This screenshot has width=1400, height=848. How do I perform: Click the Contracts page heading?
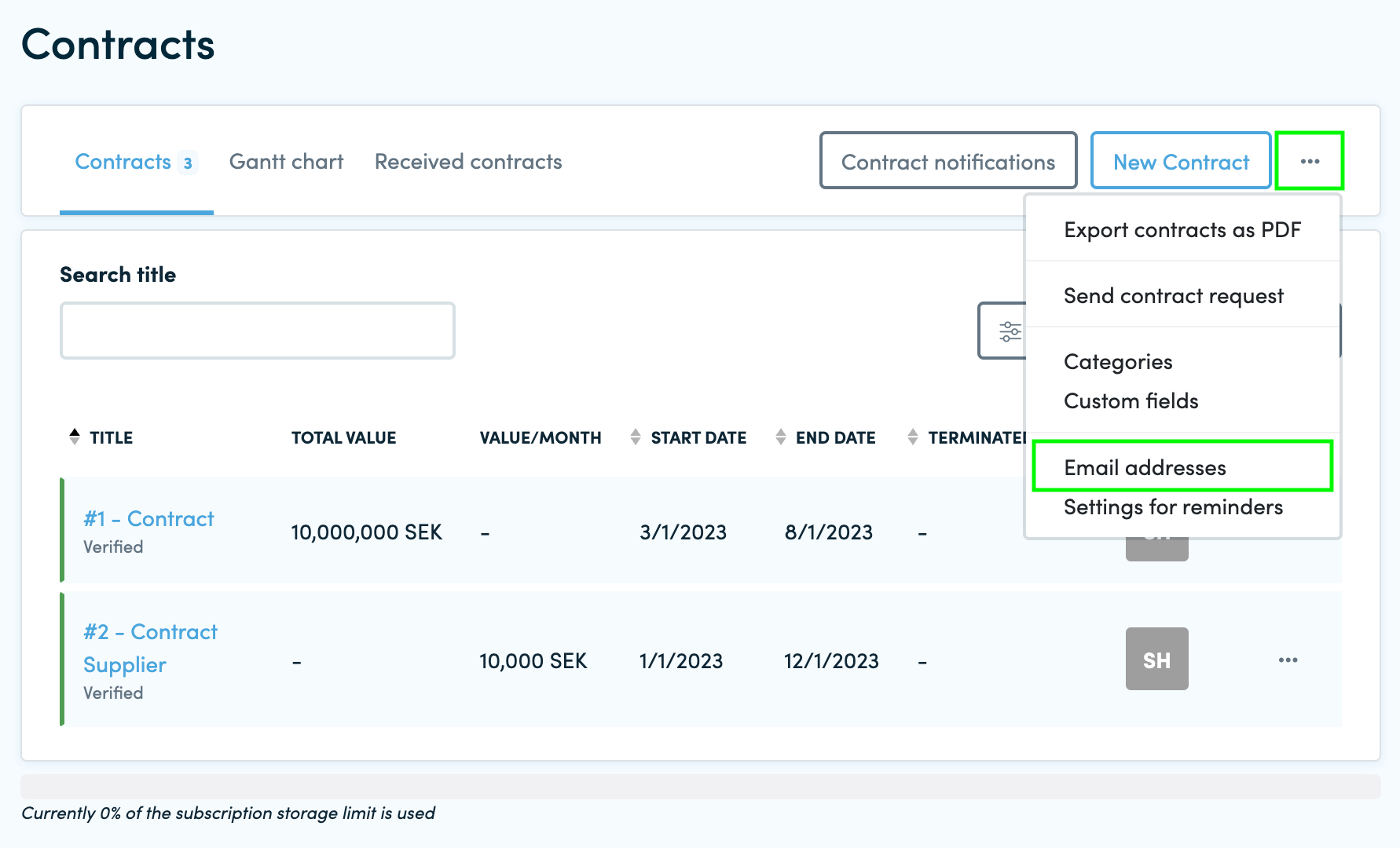click(x=118, y=44)
